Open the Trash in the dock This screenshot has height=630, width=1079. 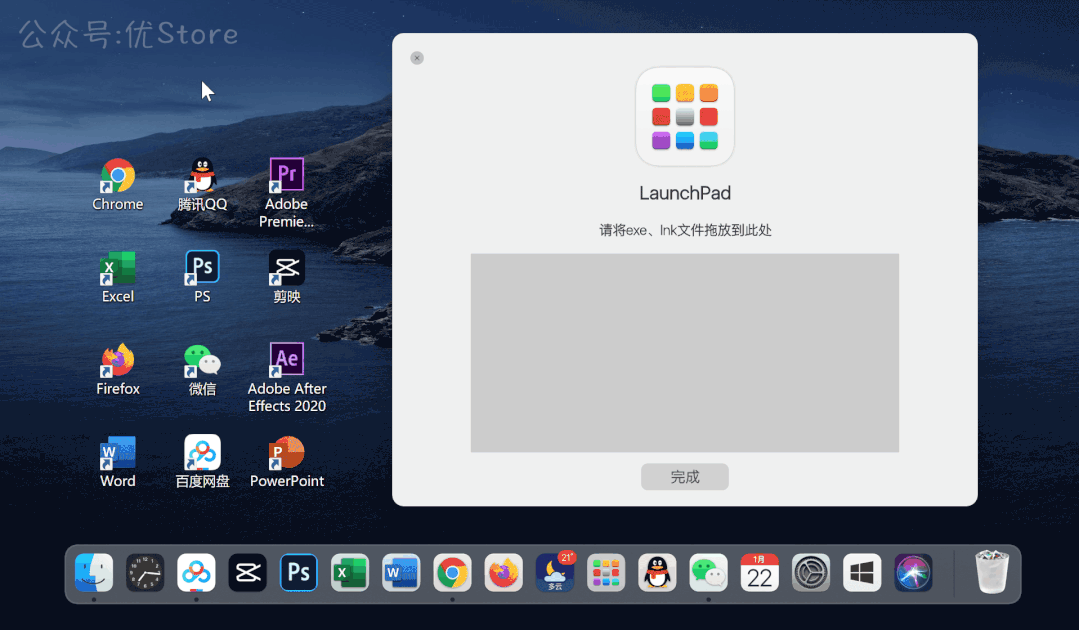(x=992, y=572)
